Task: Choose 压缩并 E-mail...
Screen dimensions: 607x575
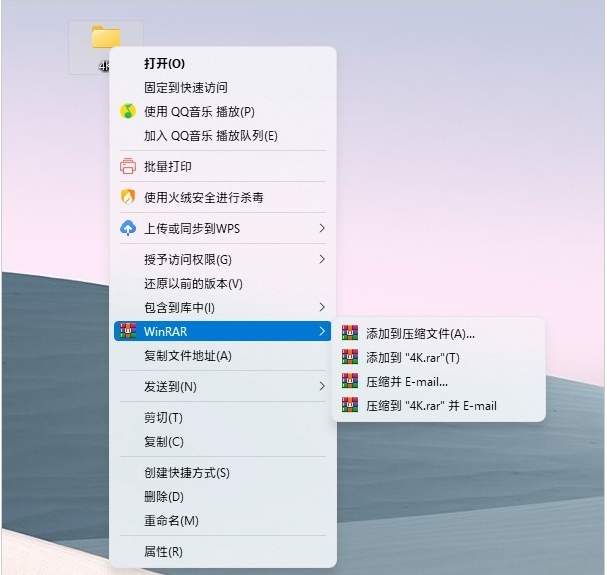Action: coord(439,382)
